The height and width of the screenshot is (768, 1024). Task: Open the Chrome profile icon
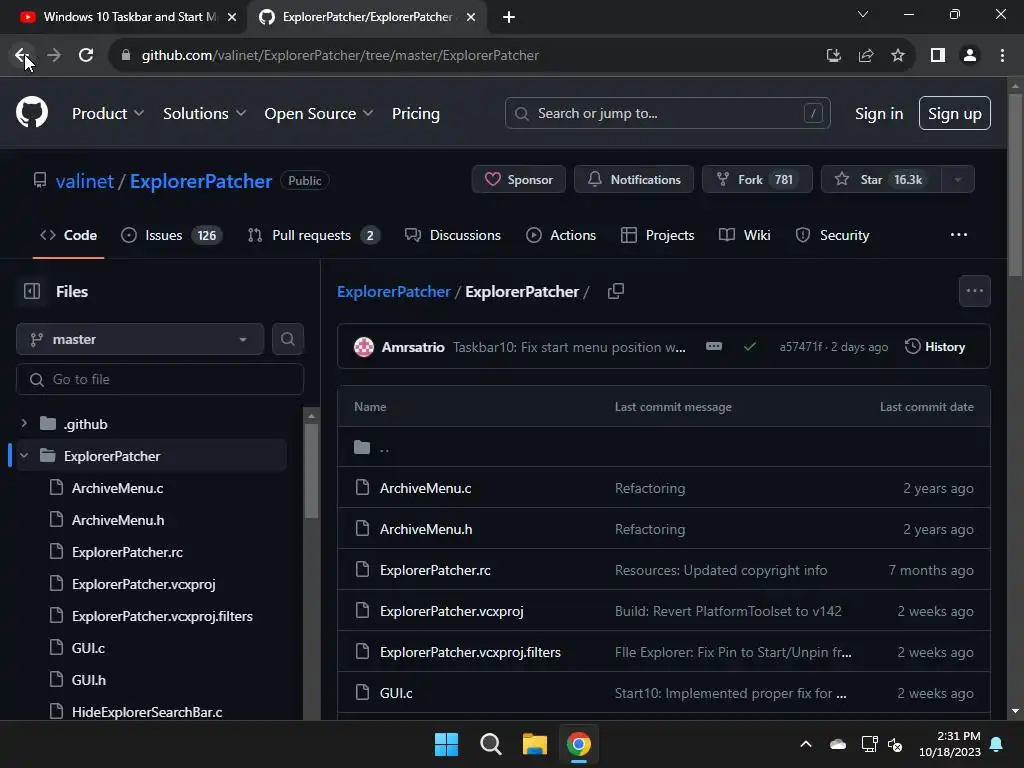click(x=970, y=56)
